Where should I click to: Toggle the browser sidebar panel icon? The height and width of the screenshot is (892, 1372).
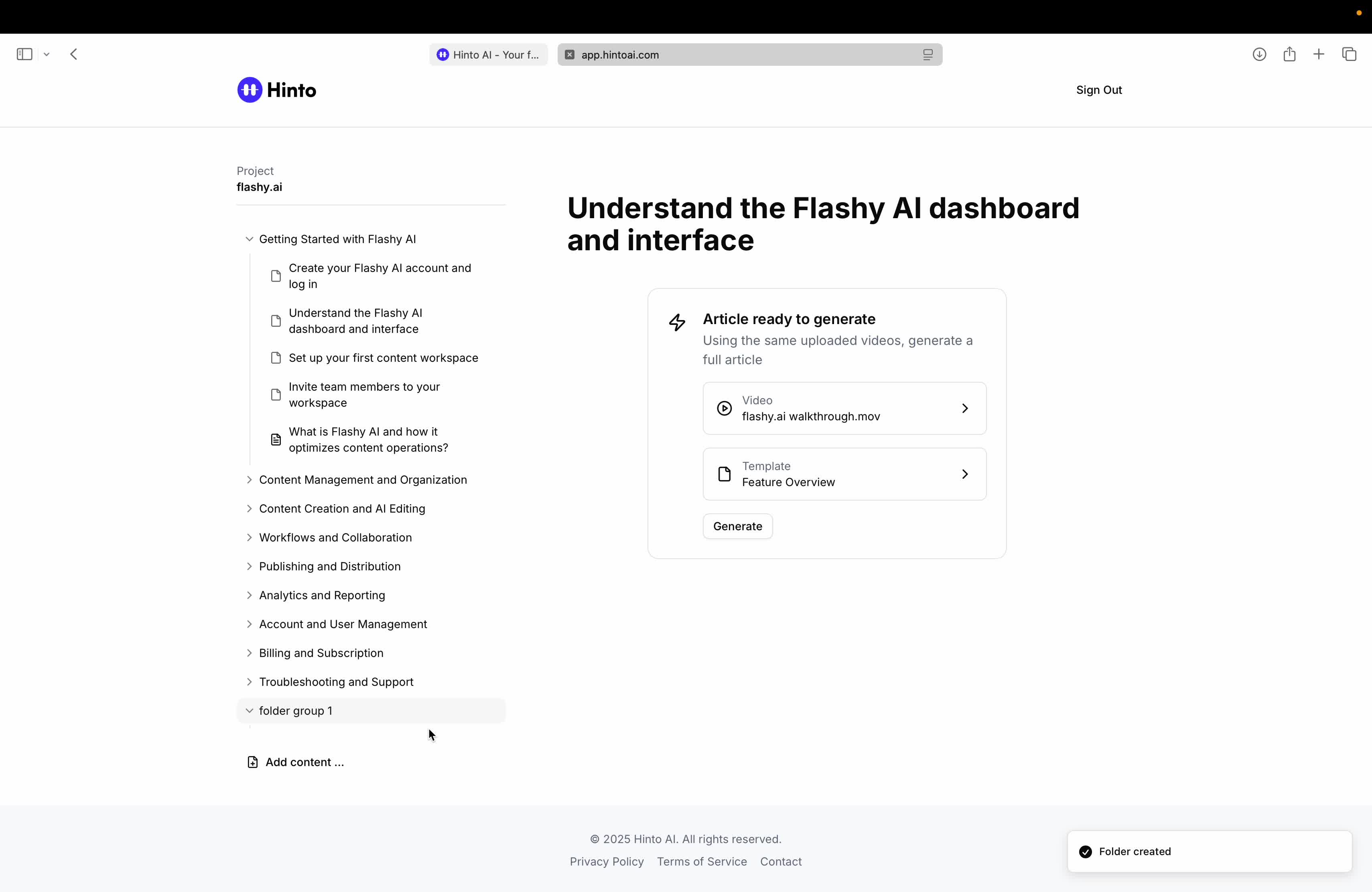24,54
